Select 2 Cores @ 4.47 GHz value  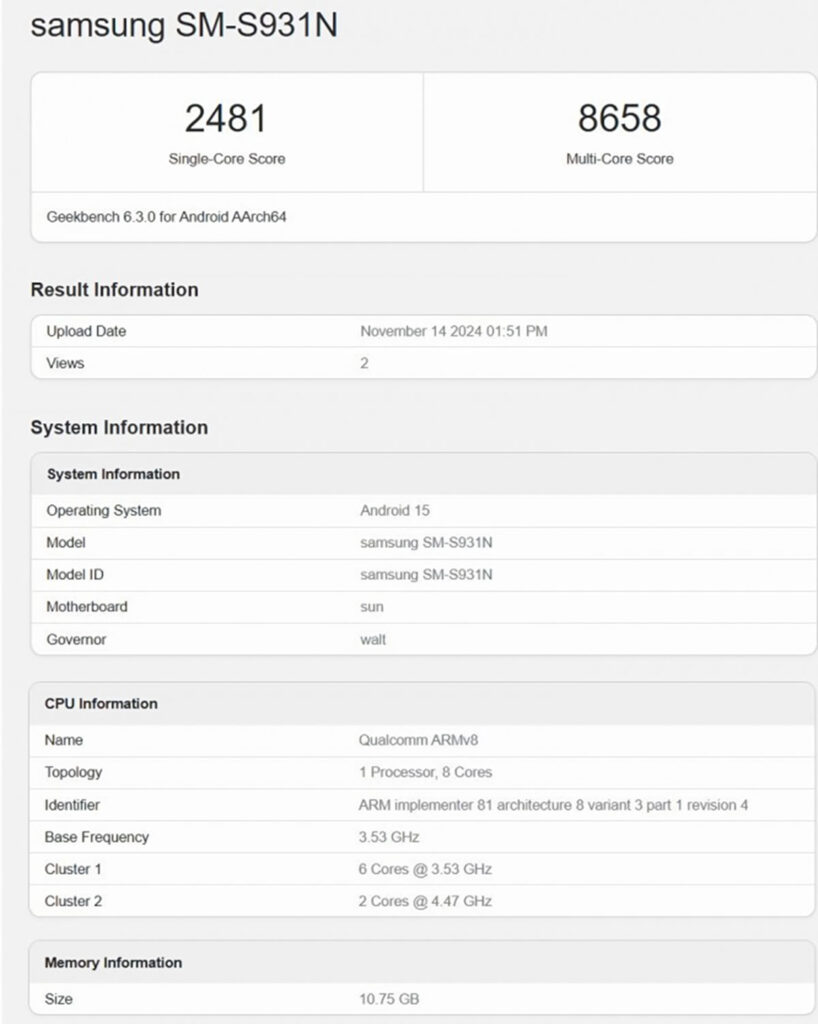[x=425, y=901]
